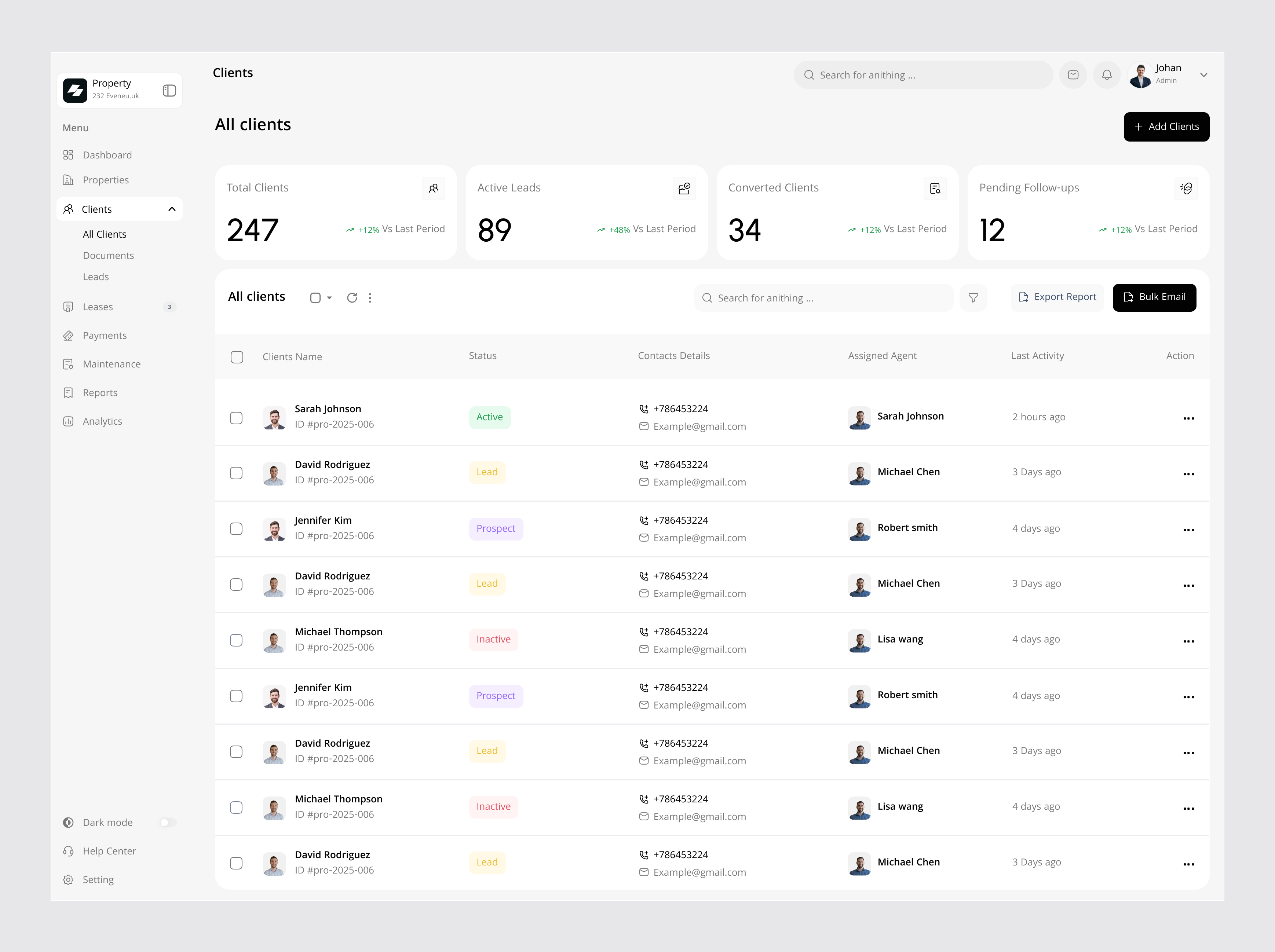Open the Leads menu item
This screenshot has width=1275, height=952.
[x=96, y=277]
